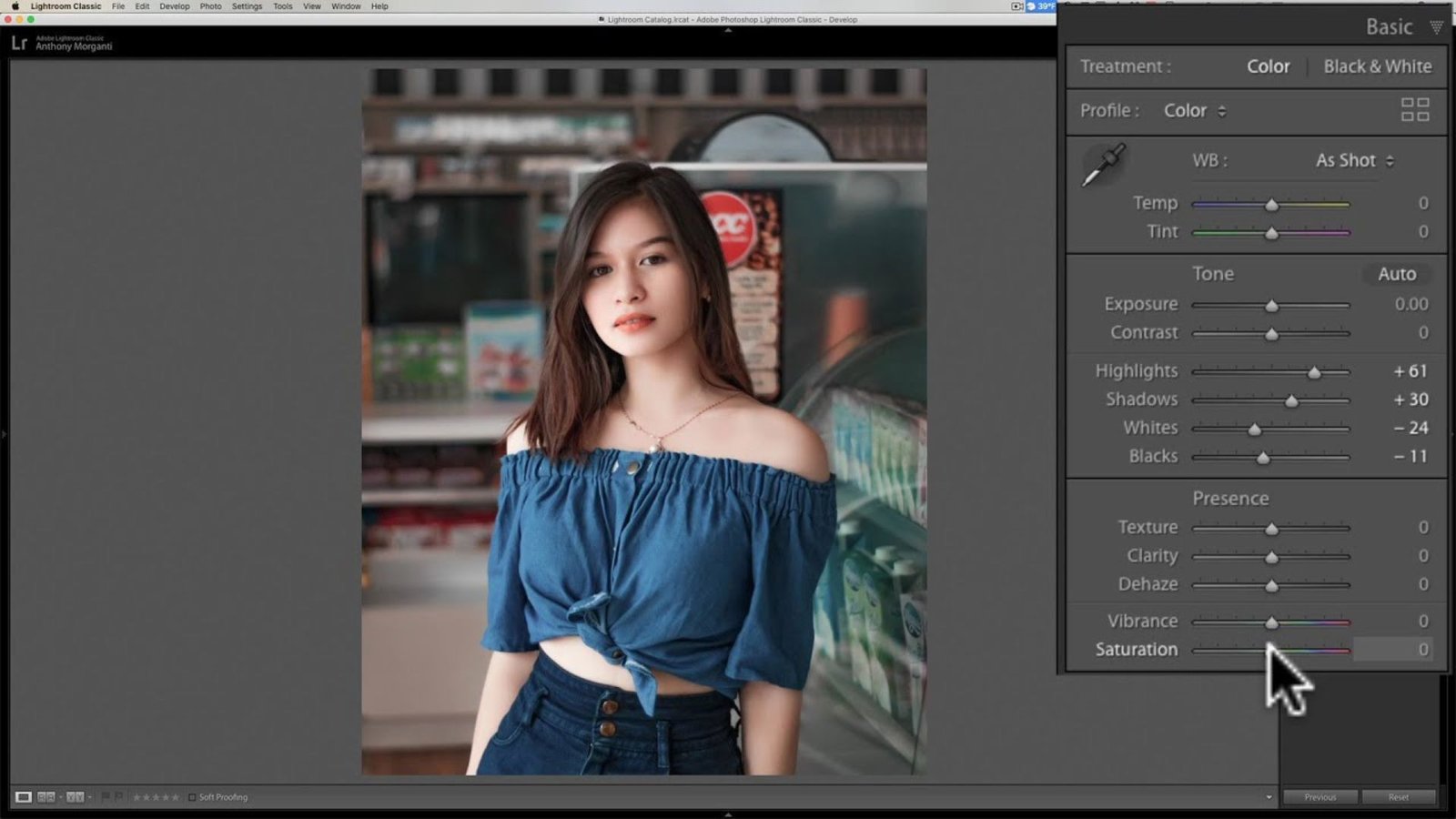The width and height of the screenshot is (1456, 819).
Task: Open the Develop menu
Action: coord(175,6)
